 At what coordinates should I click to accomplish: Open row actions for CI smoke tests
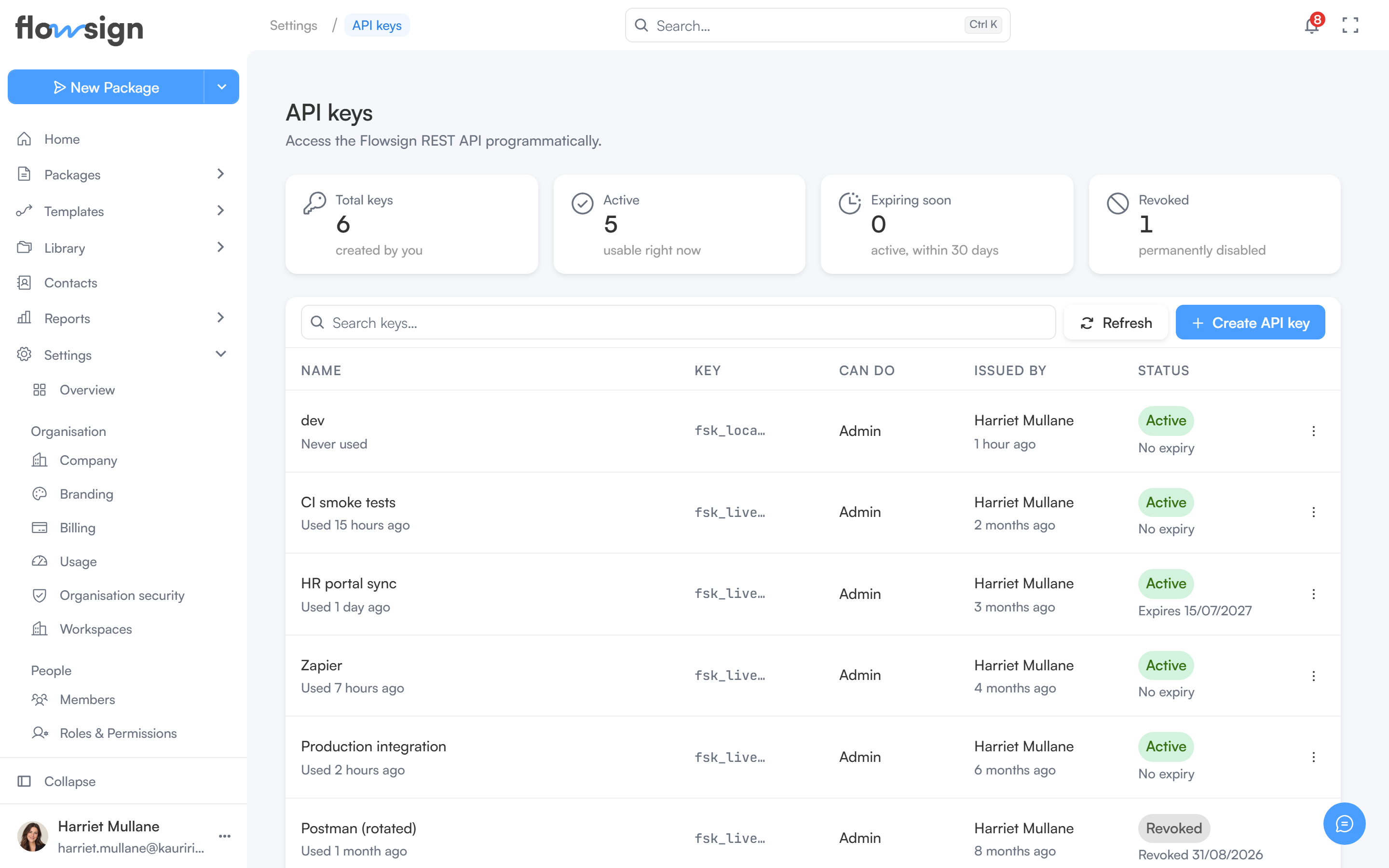point(1313,512)
